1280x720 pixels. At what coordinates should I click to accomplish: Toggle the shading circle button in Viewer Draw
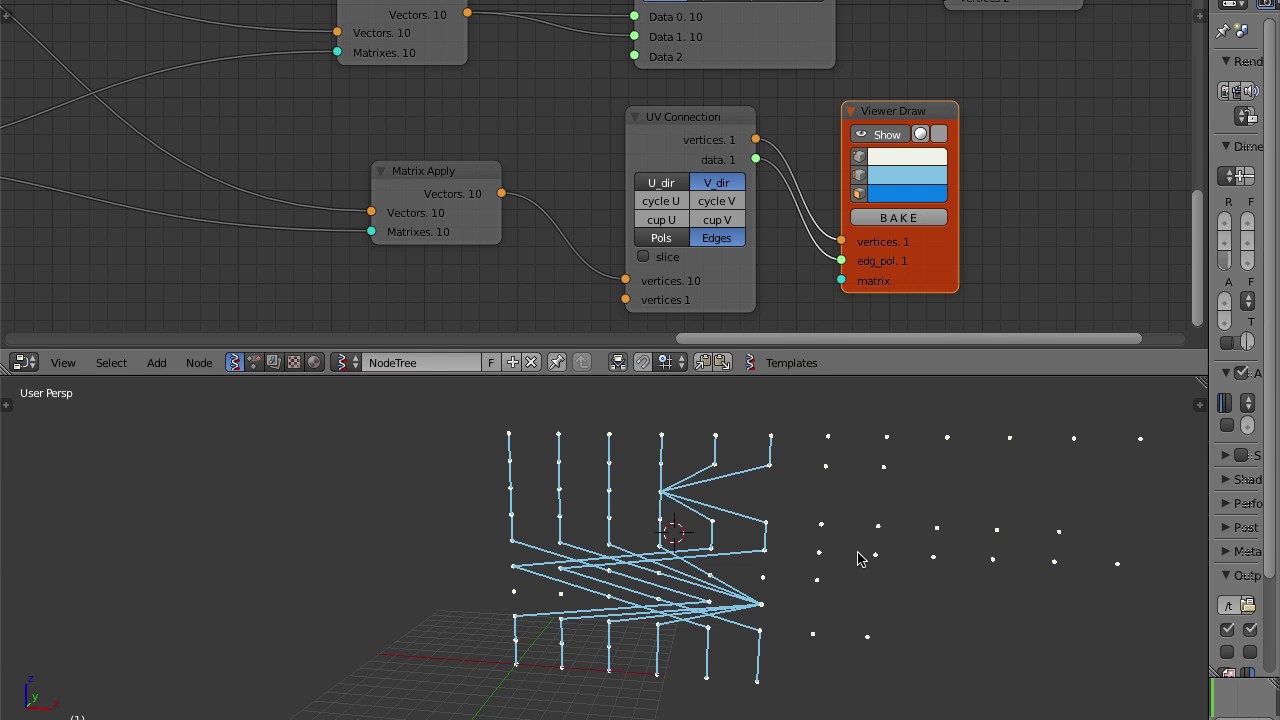pyautogui.click(x=921, y=134)
